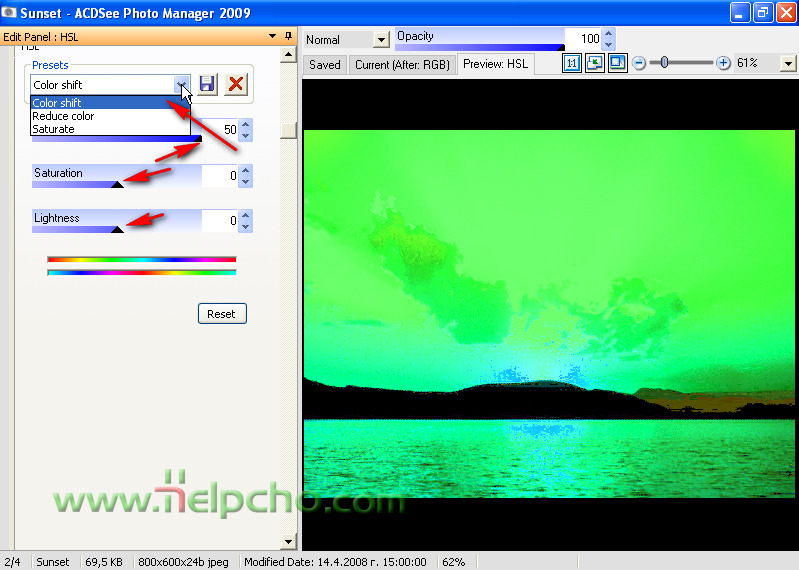This screenshot has height=570, width=799.
Task: Expand the 61% zoom level dropdown
Action: 787,63
